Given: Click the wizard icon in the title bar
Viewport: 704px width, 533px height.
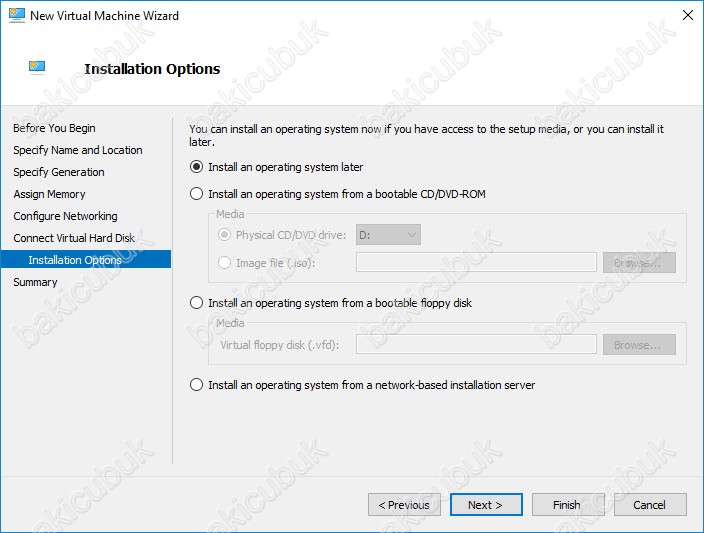Looking at the screenshot, I should pyautogui.click(x=17, y=15).
